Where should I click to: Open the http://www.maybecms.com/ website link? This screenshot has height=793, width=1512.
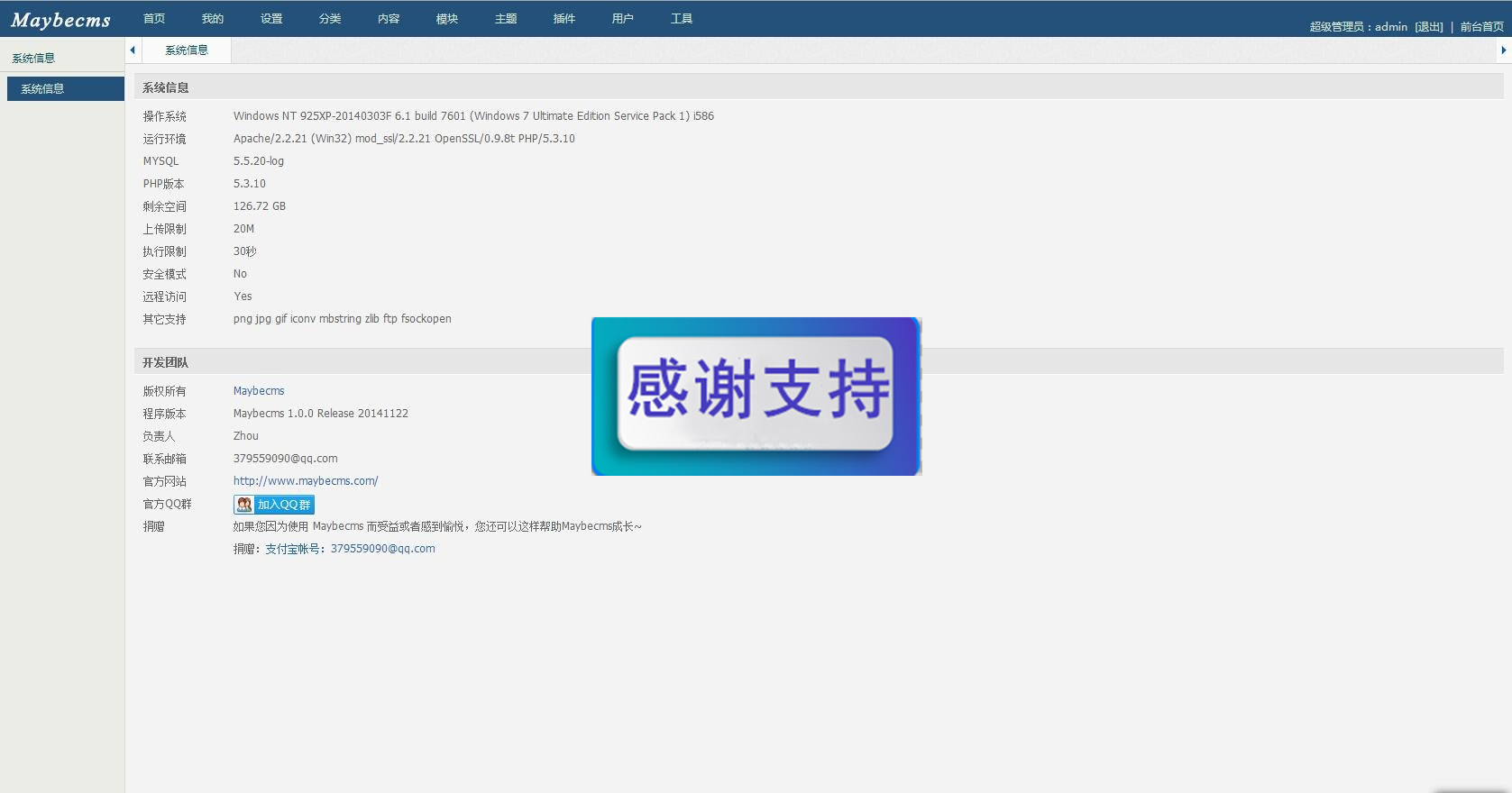(x=306, y=481)
